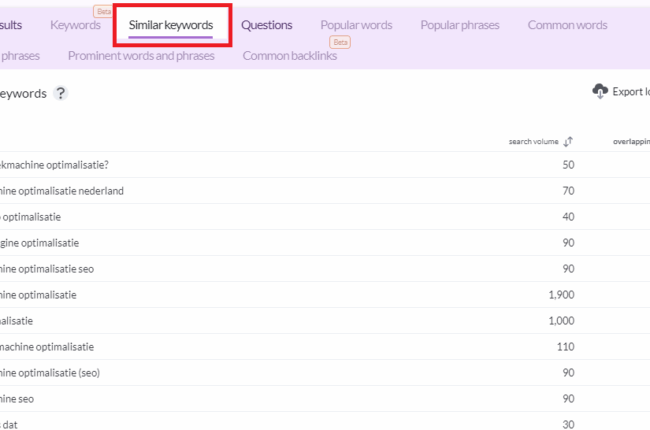Switch to Common backlinks tab

click(290, 56)
